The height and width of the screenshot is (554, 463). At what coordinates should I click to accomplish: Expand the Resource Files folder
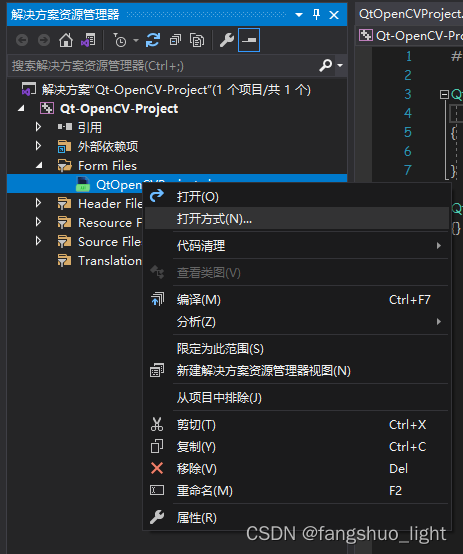39,223
